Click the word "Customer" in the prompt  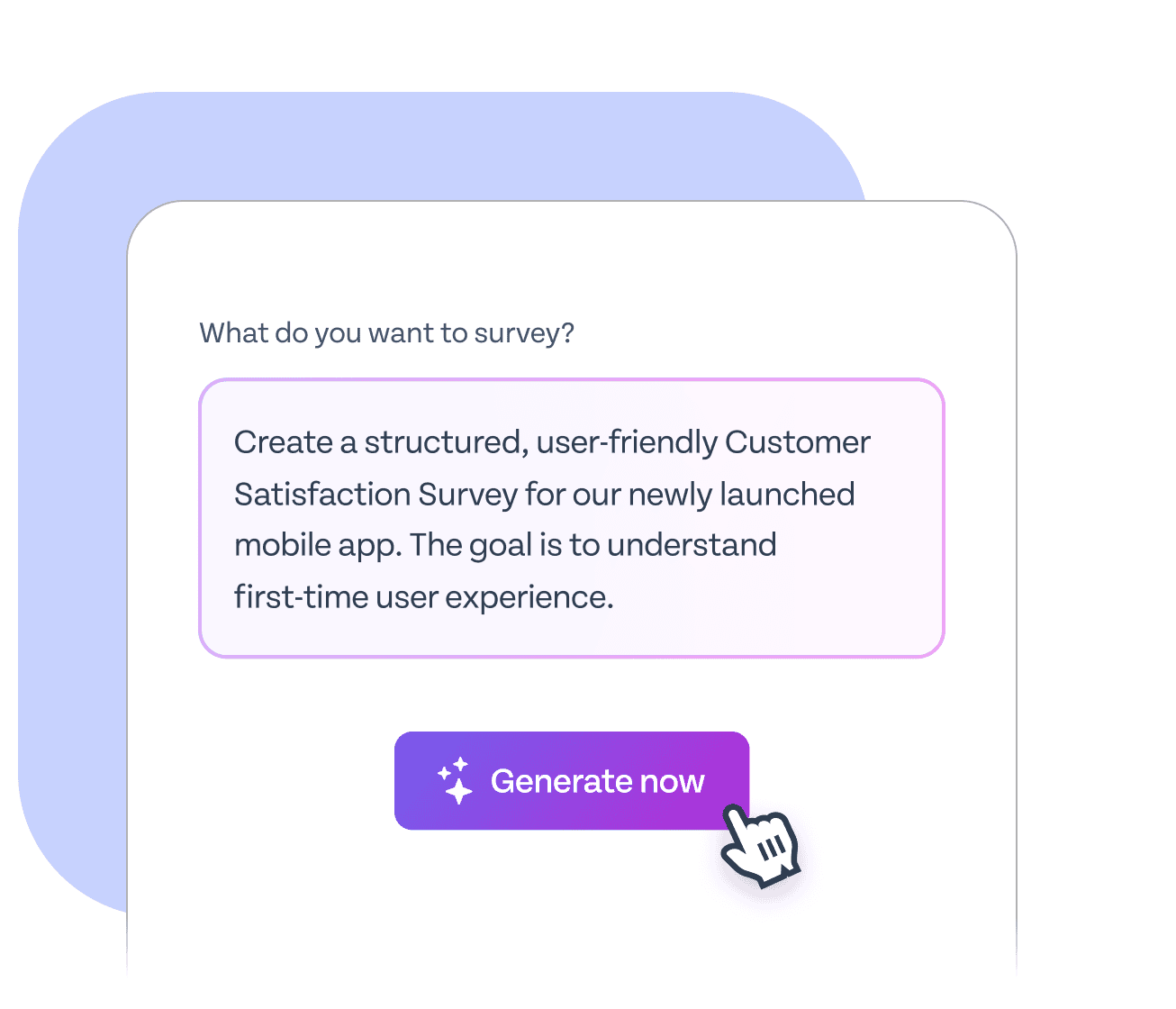(797, 443)
